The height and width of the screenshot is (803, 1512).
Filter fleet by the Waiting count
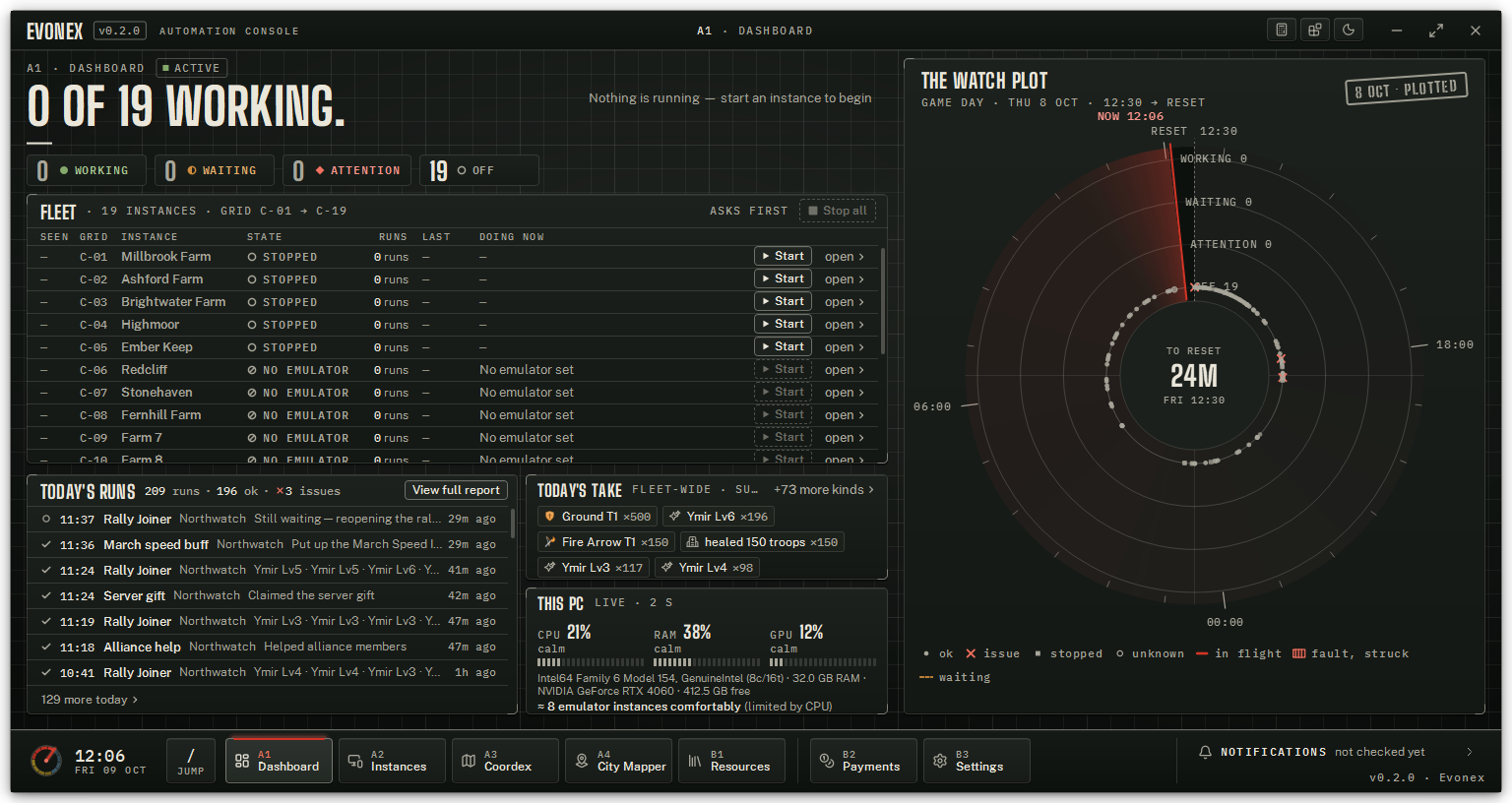[215, 170]
